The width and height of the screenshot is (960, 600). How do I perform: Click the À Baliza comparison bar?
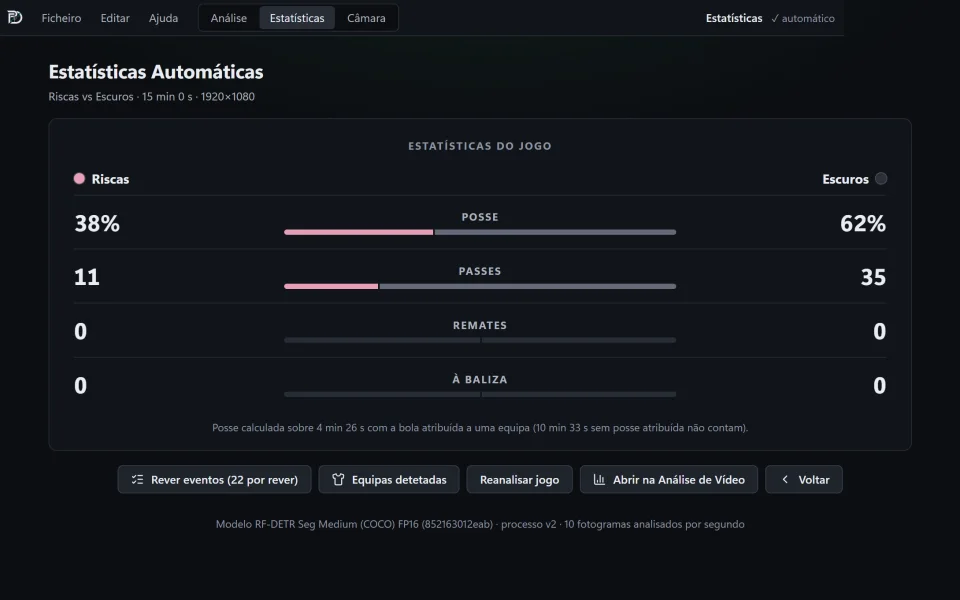pyautogui.click(x=480, y=394)
